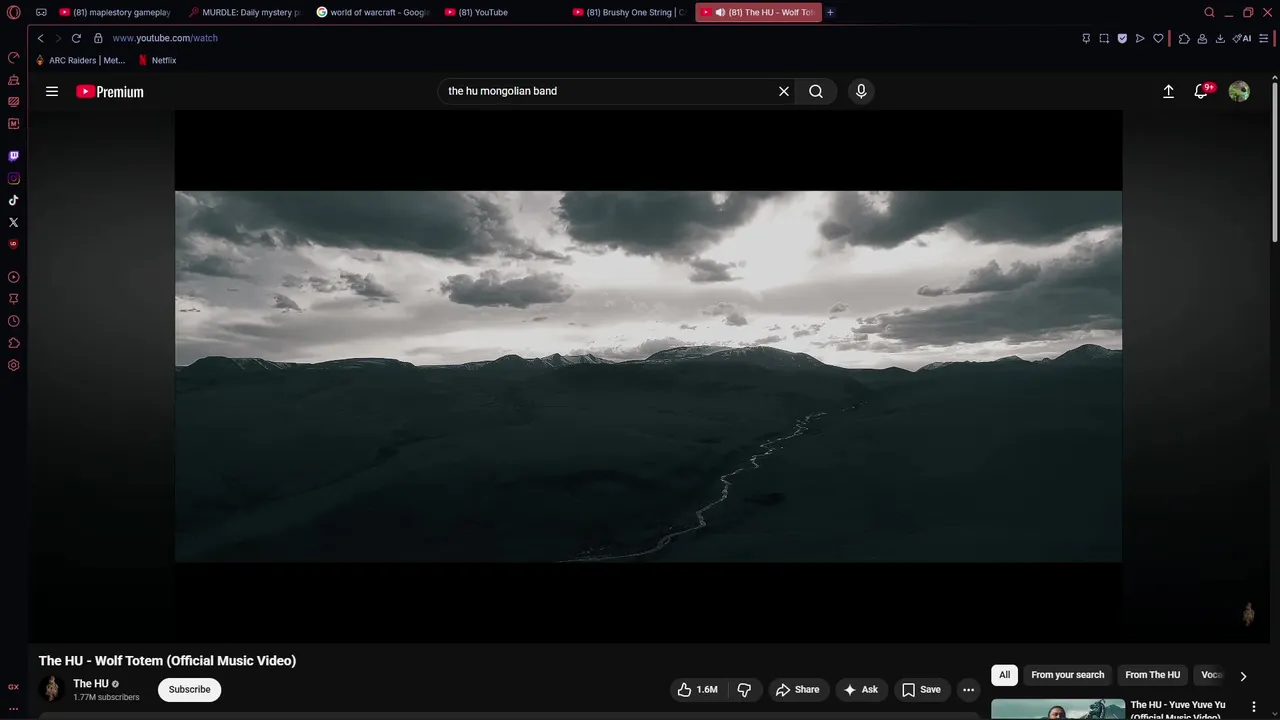Add page to bookmarks with heart icon
The image size is (1280, 720).
tap(1158, 38)
